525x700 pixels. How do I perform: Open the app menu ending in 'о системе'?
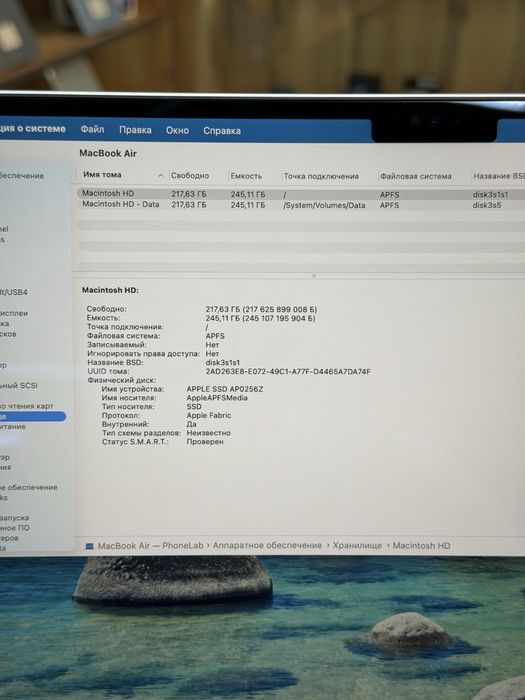click(33, 129)
